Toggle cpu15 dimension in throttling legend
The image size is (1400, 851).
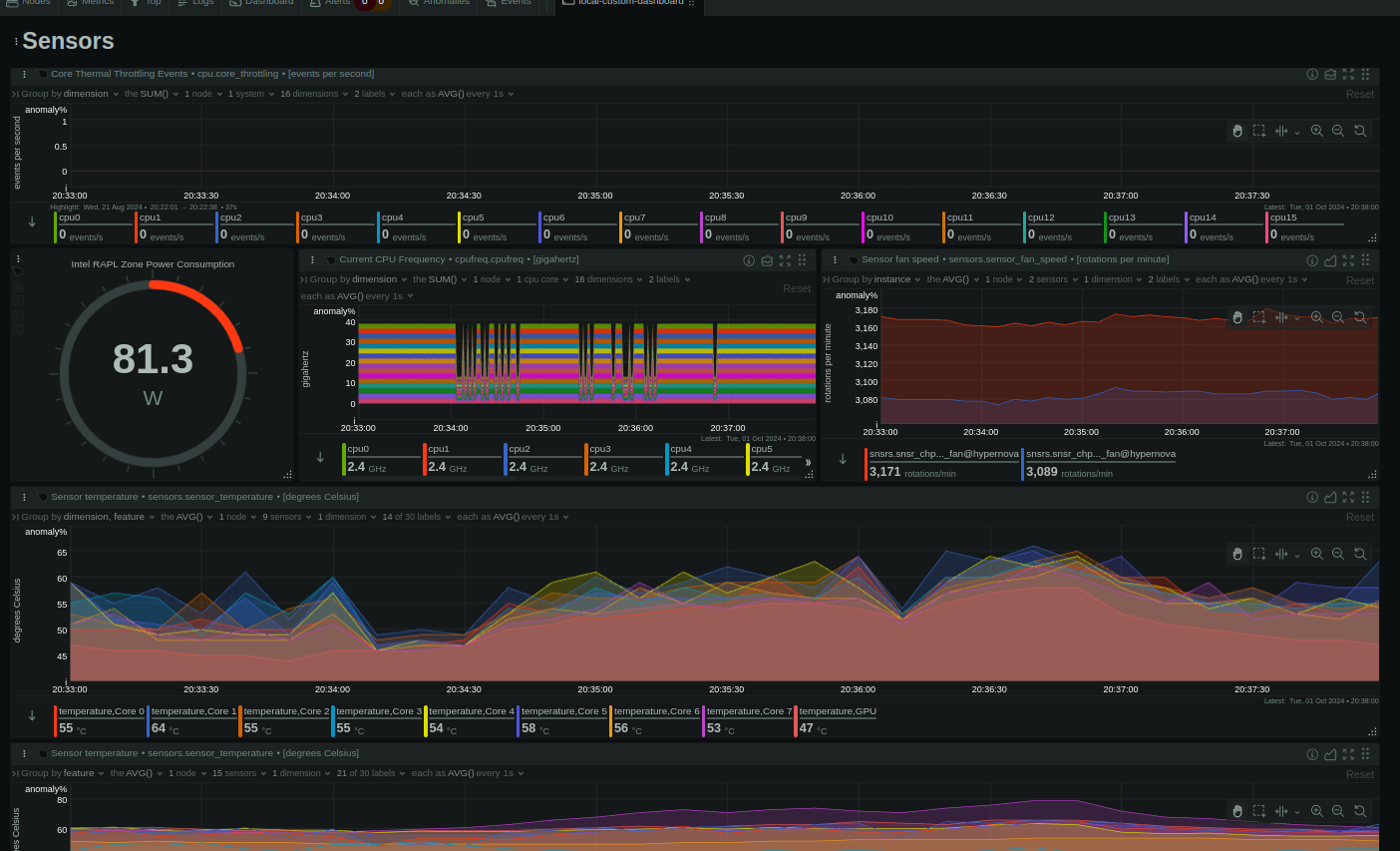point(1305,227)
